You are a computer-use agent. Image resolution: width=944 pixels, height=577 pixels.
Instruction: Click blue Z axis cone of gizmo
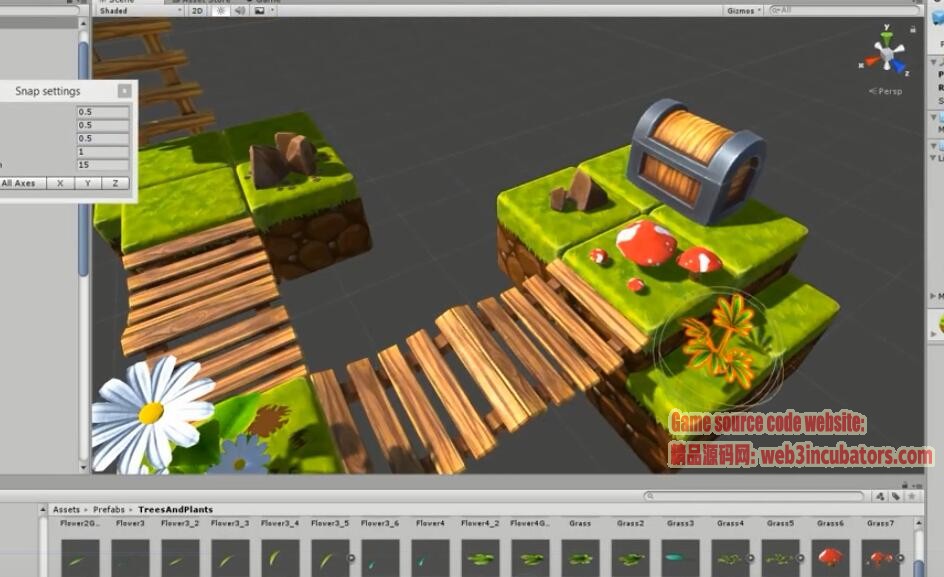899,67
